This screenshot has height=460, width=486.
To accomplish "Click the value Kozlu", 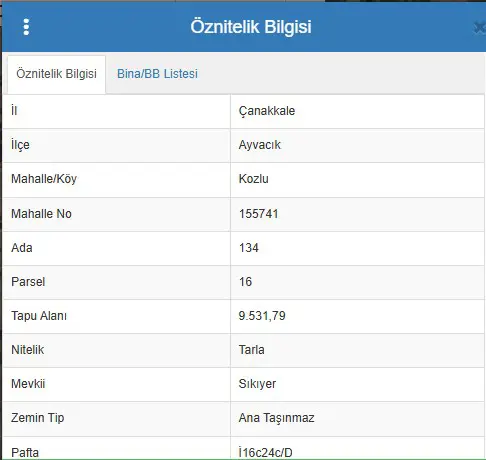I will point(253,179).
